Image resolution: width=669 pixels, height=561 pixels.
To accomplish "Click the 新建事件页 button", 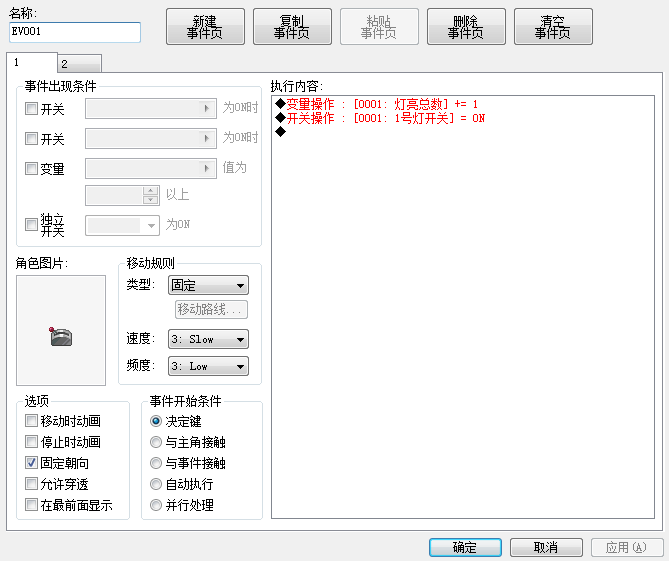I will pos(205,27).
